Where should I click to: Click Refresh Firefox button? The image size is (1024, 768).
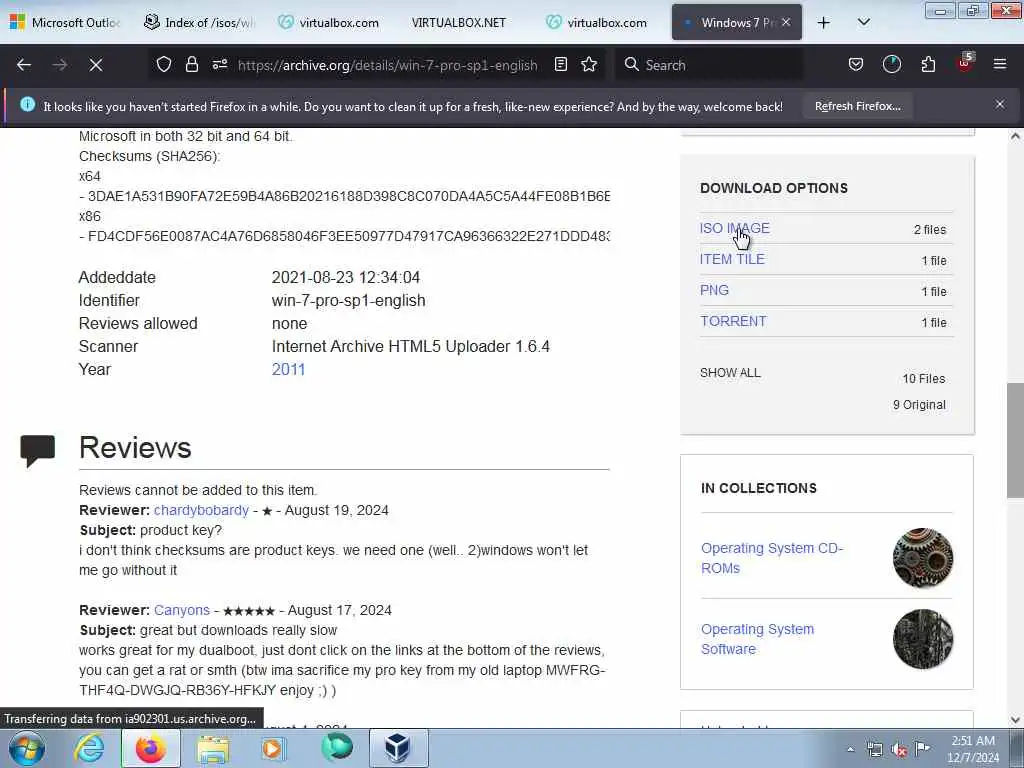(857, 106)
